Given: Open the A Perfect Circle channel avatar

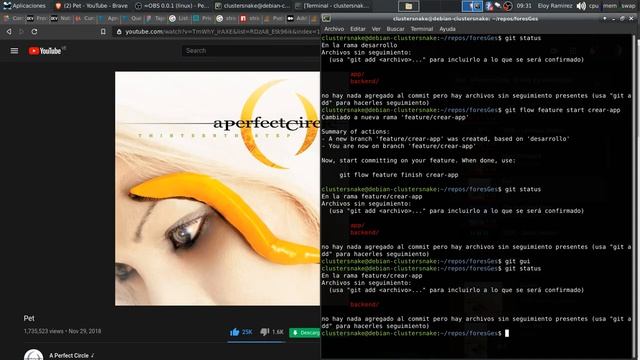Looking at the screenshot, I should [x=33, y=355].
